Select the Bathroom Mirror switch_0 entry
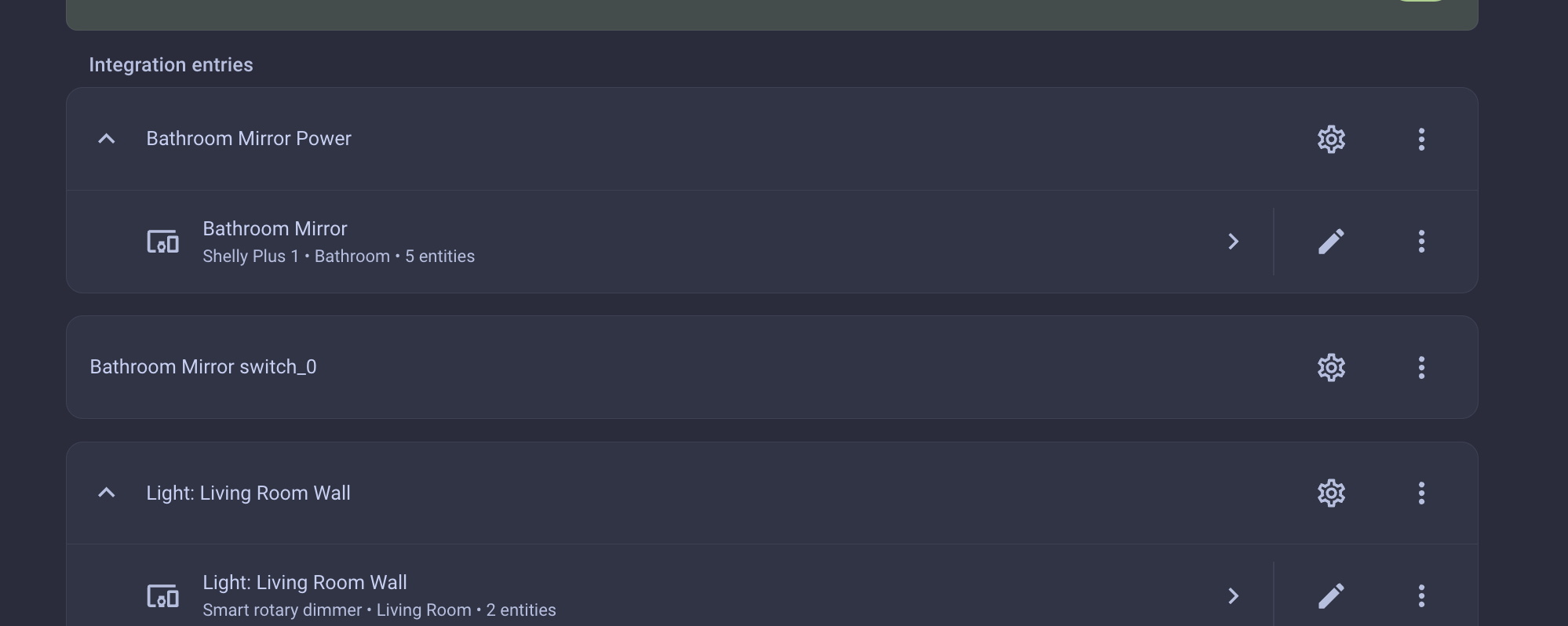This screenshot has width=1568, height=626. click(x=203, y=367)
